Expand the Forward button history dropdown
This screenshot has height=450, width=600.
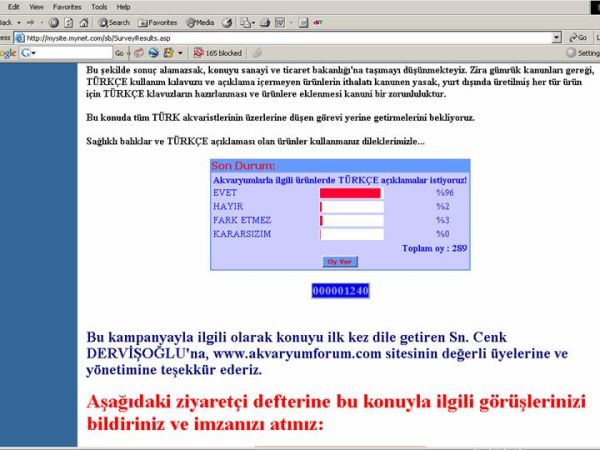click(41, 23)
